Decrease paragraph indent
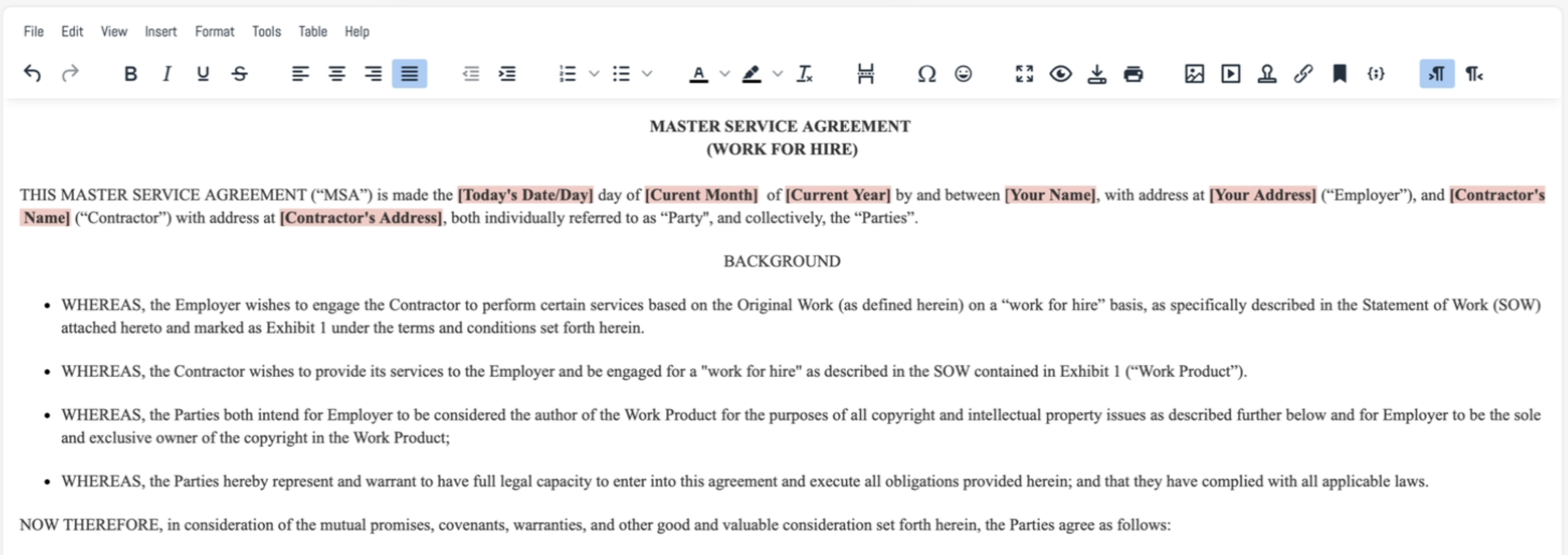This screenshot has height=555, width=1568. [x=470, y=74]
